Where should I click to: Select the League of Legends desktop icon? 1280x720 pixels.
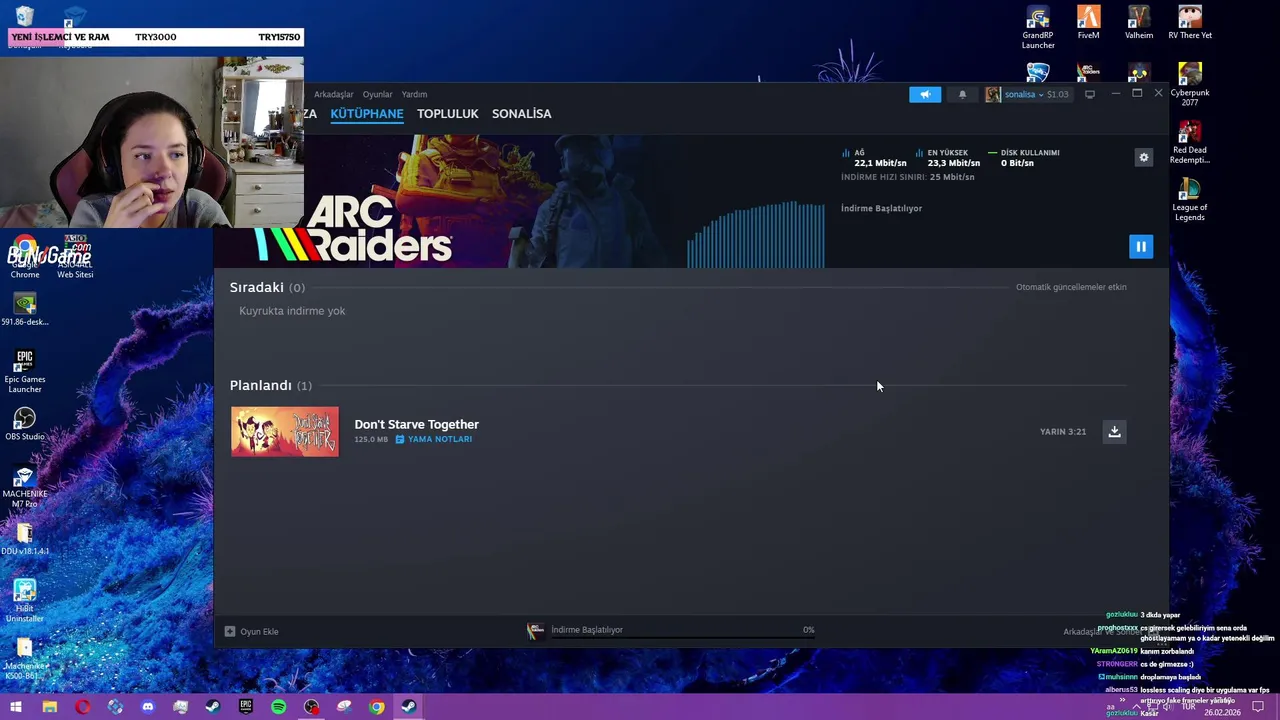click(x=1189, y=200)
